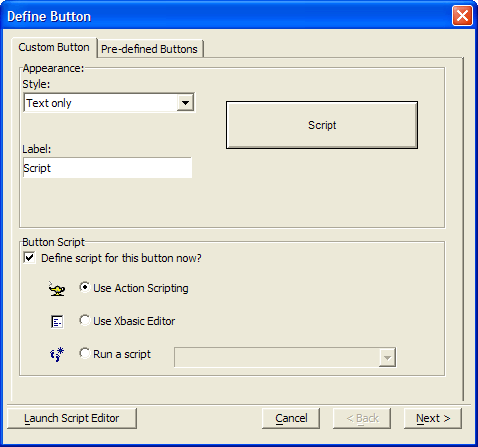Open the Style dropdown arrow
The image size is (478, 447).
[x=185, y=103]
